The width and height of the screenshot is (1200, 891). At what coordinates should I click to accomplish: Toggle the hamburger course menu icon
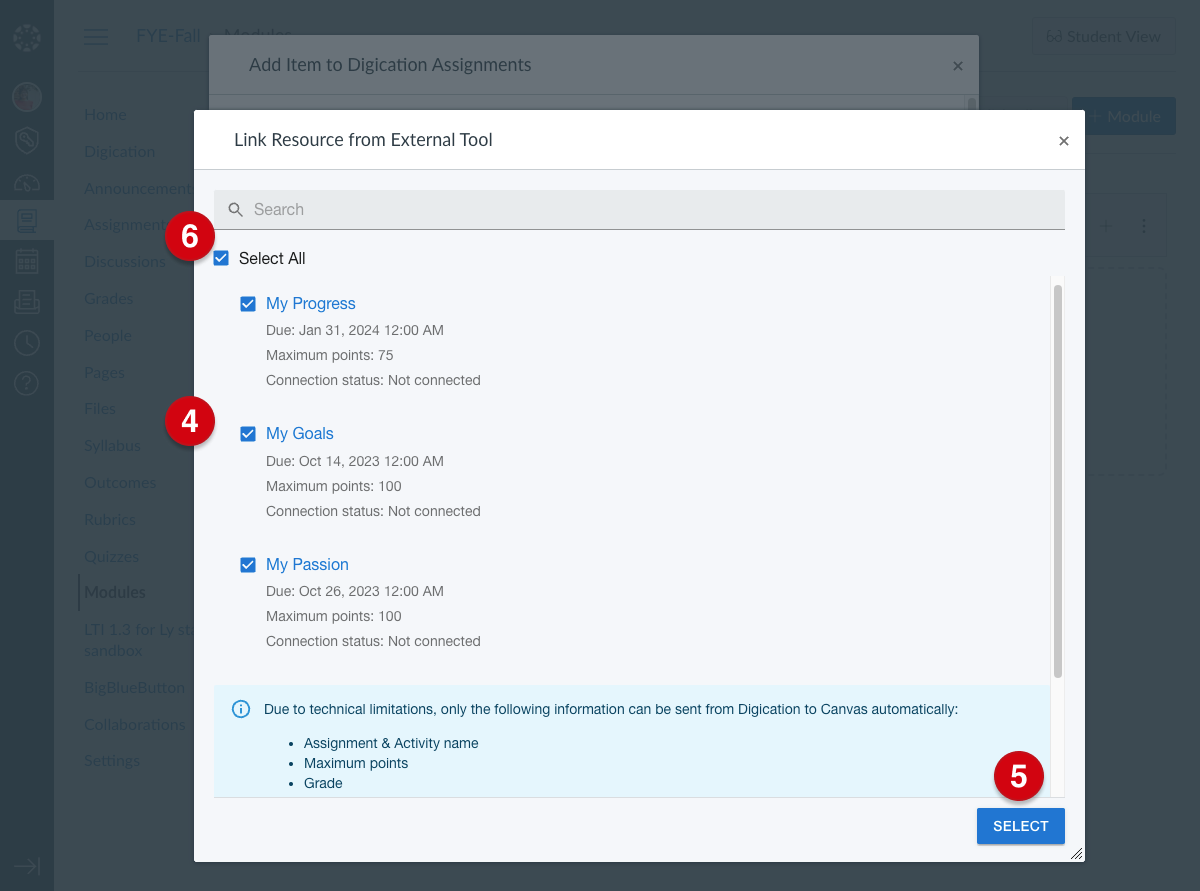tap(96, 37)
